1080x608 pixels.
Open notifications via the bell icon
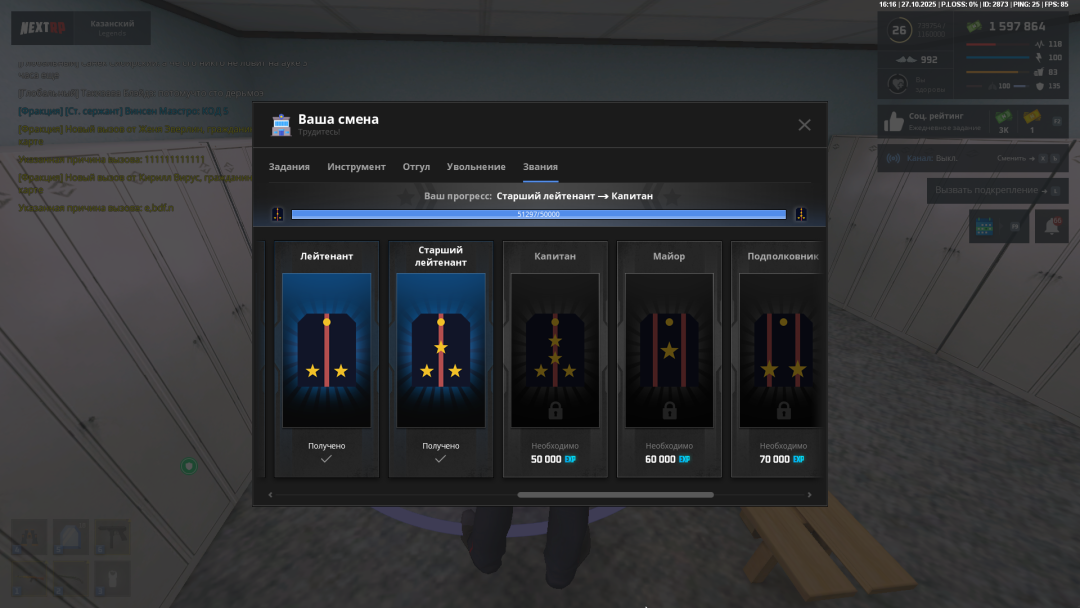1050,227
